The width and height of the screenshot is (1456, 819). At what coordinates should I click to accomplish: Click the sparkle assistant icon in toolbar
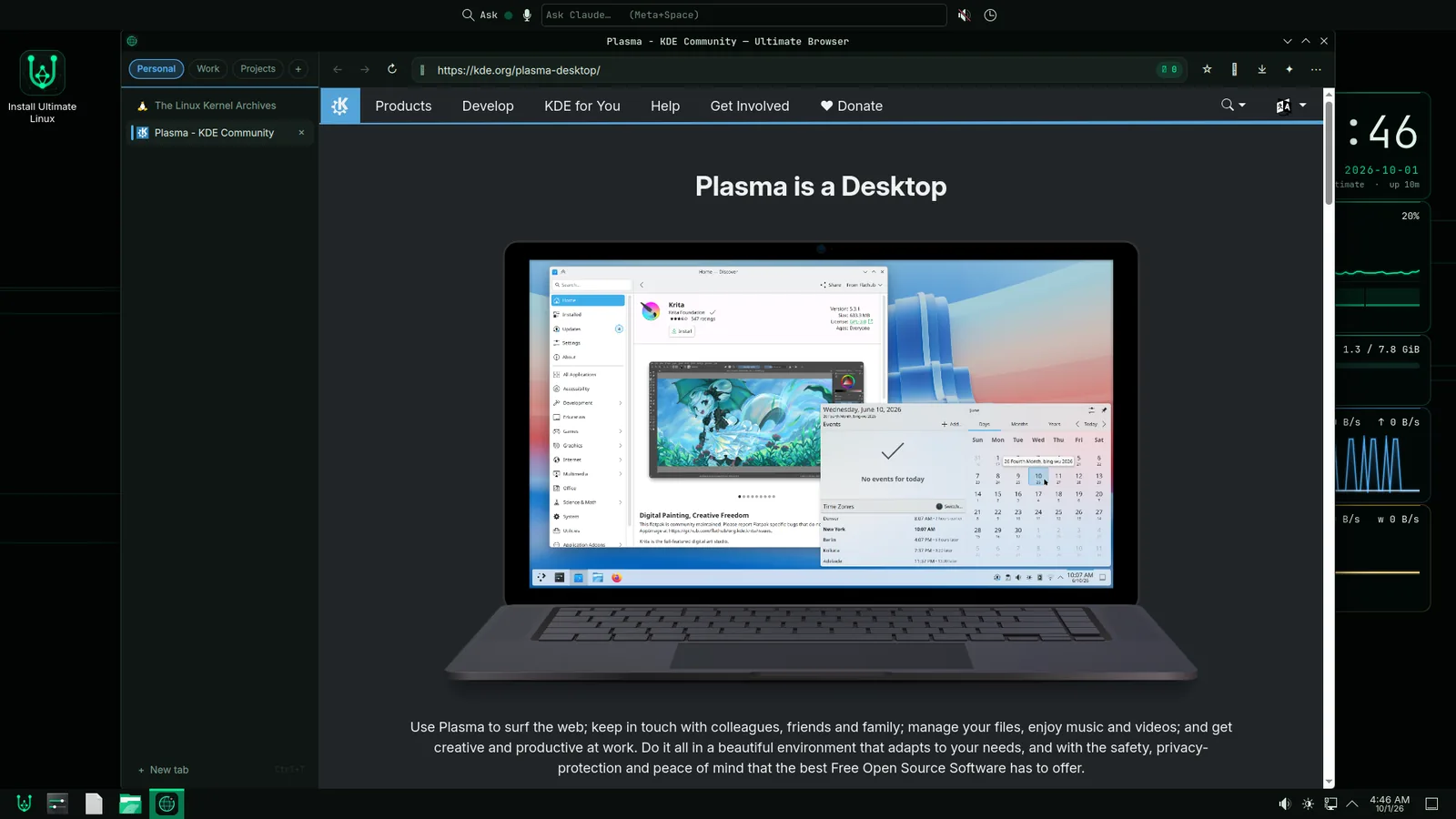[1289, 69]
